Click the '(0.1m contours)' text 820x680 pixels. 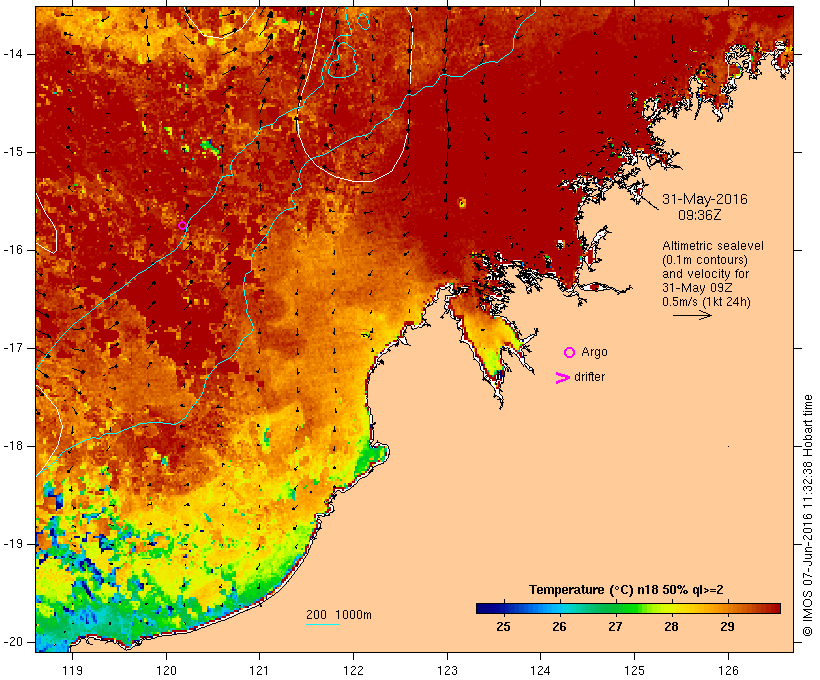705,260
